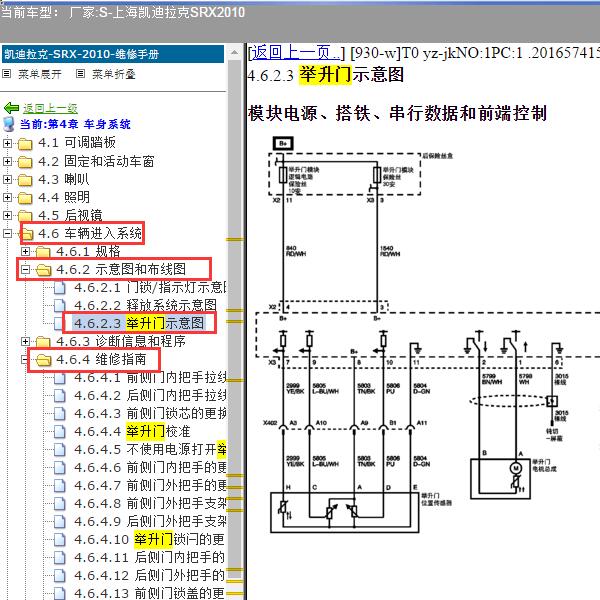The height and width of the screenshot is (600, 600).
Task: Select 4.6.2 示意图和布线图 tree item
Action: pos(121,269)
